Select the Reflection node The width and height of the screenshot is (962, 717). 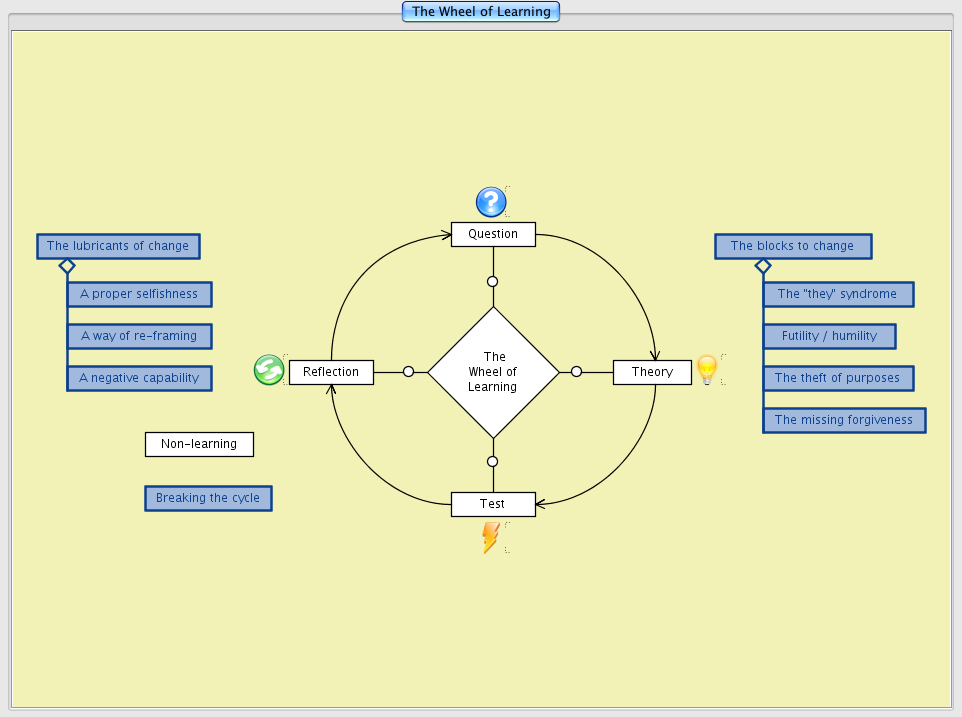(331, 372)
